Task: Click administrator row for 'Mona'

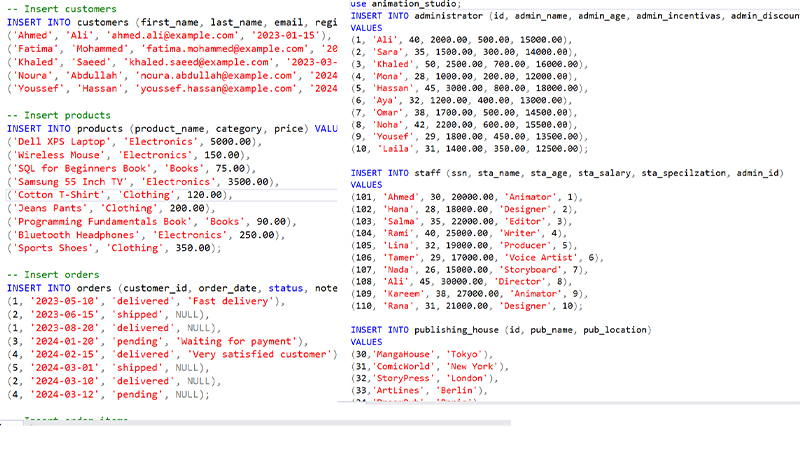Action: point(464,76)
